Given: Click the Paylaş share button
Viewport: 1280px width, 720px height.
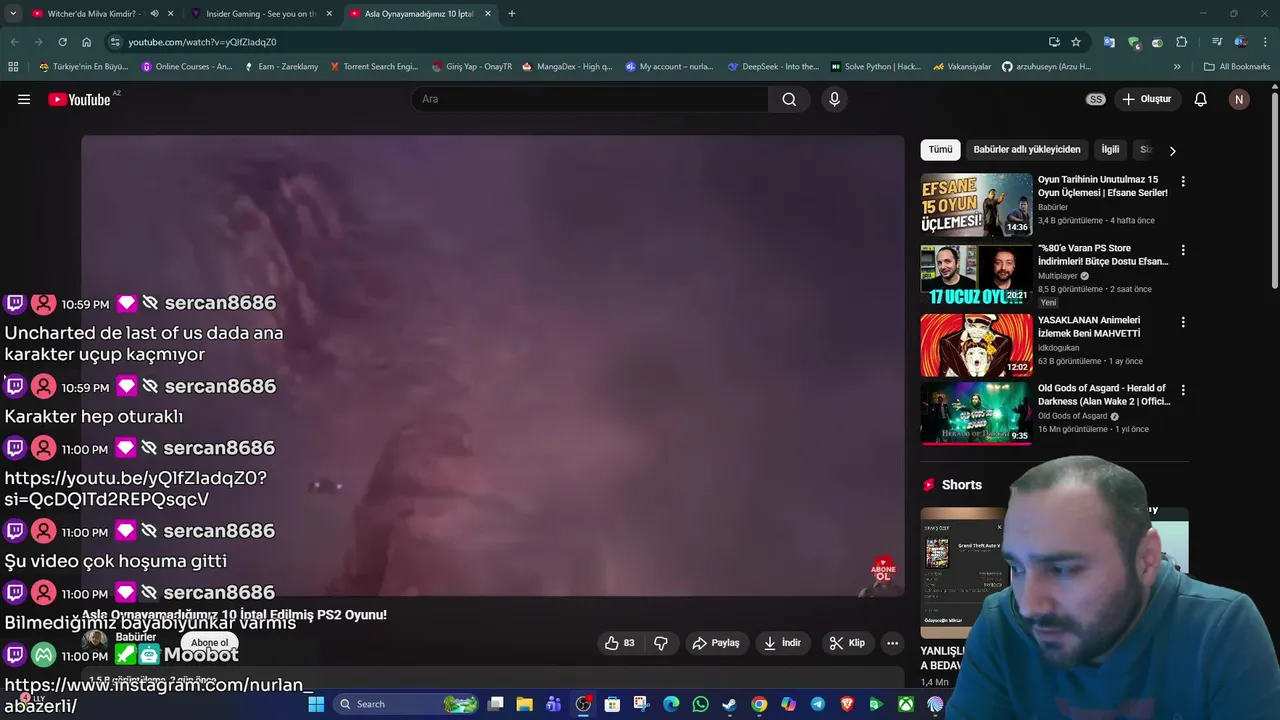Looking at the screenshot, I should (717, 643).
